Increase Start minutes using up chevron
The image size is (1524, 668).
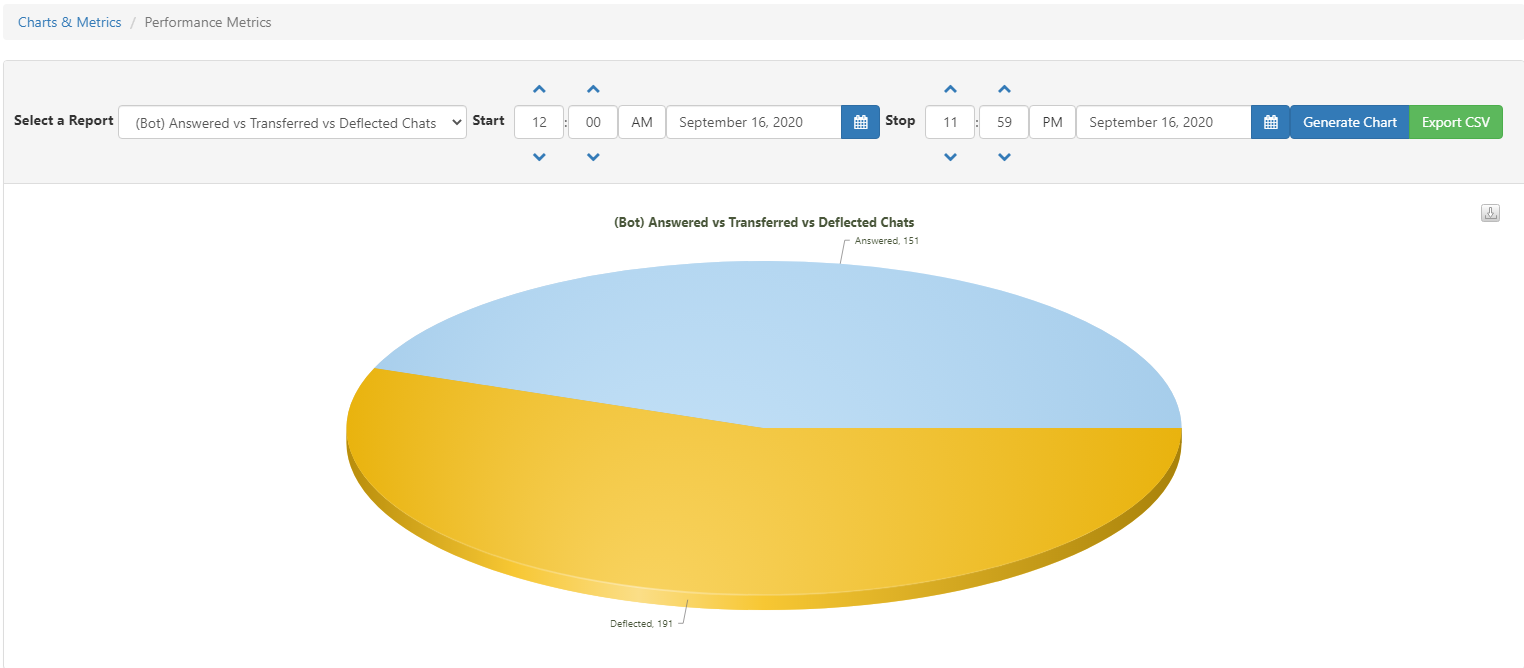coord(593,89)
